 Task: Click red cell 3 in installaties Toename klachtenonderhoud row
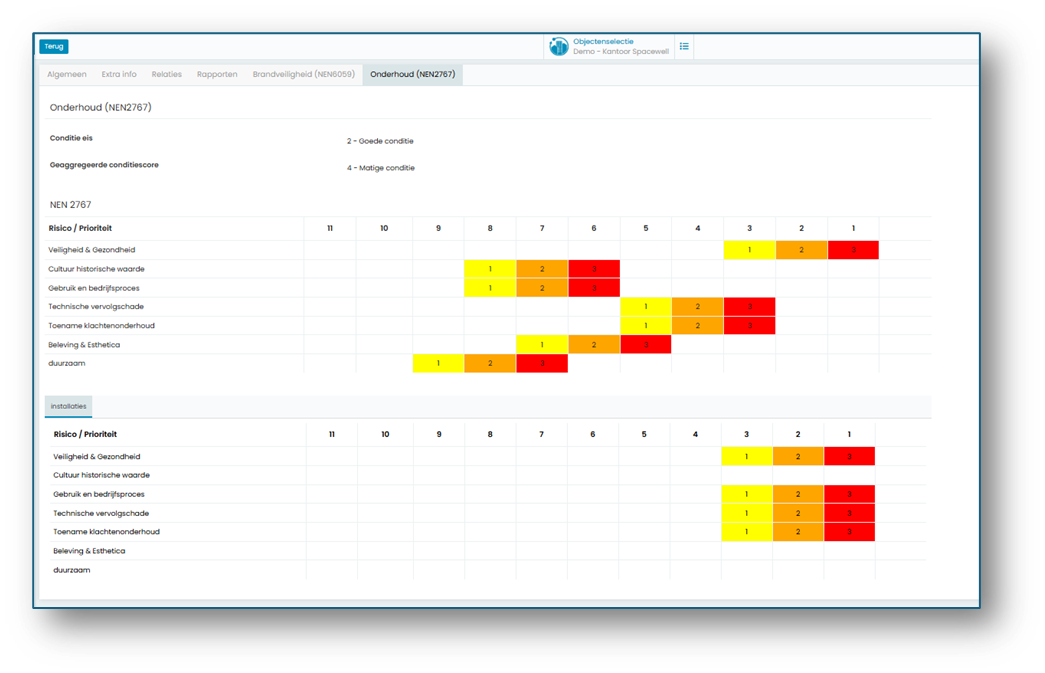pyautogui.click(x=849, y=532)
